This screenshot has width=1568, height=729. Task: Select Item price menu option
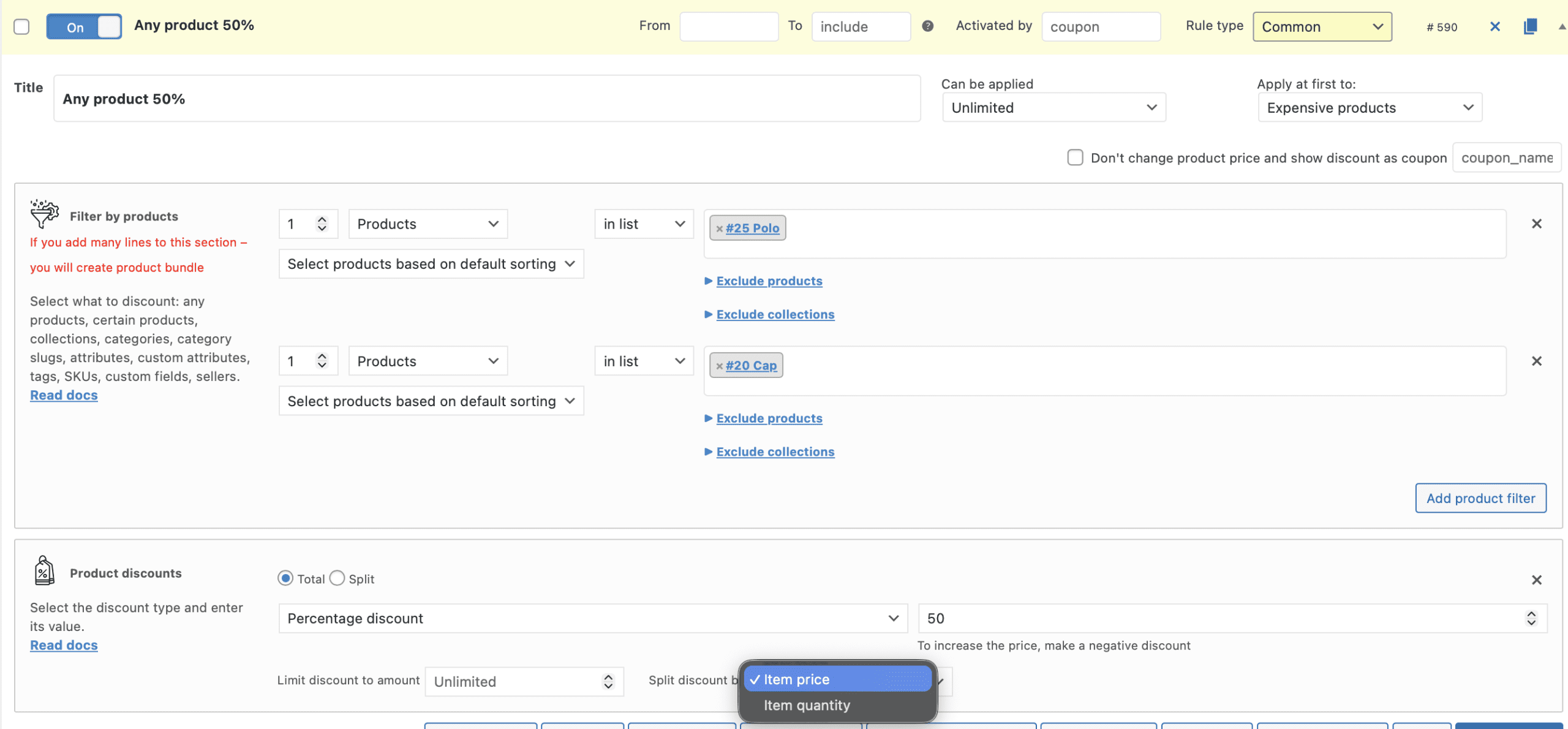796,679
